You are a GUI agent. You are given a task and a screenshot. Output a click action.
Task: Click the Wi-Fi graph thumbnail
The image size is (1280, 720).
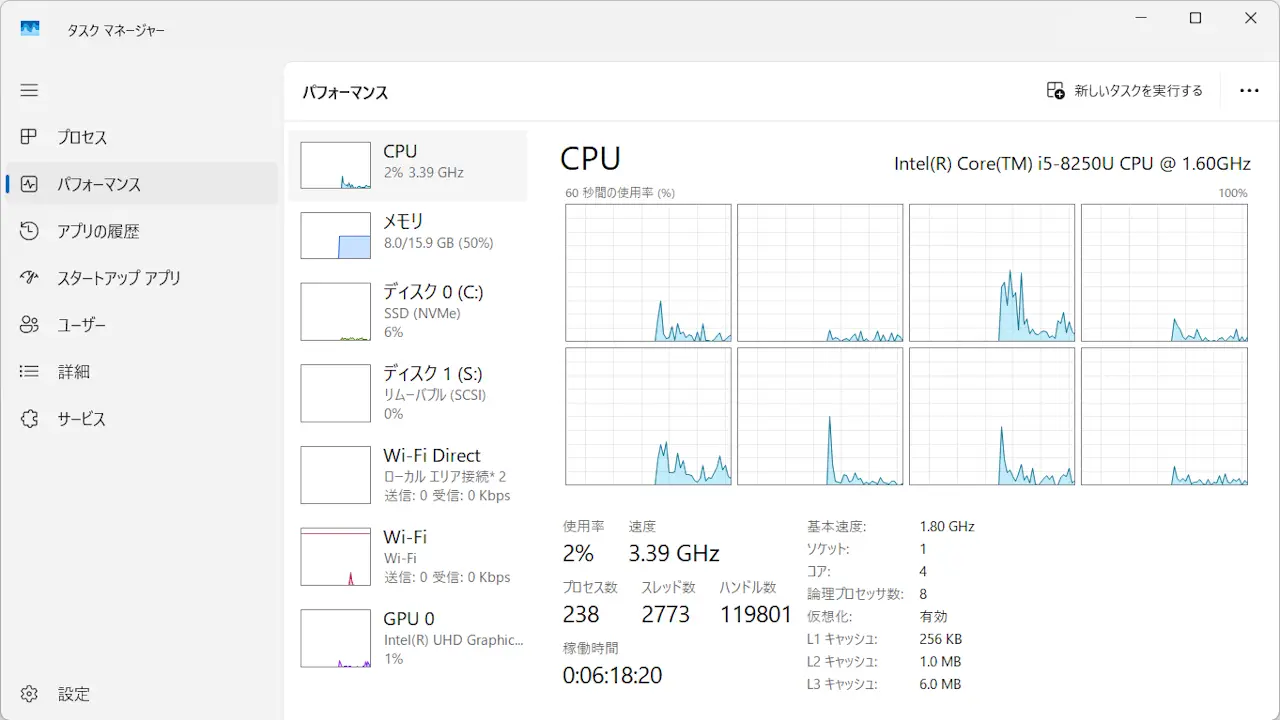(x=336, y=557)
